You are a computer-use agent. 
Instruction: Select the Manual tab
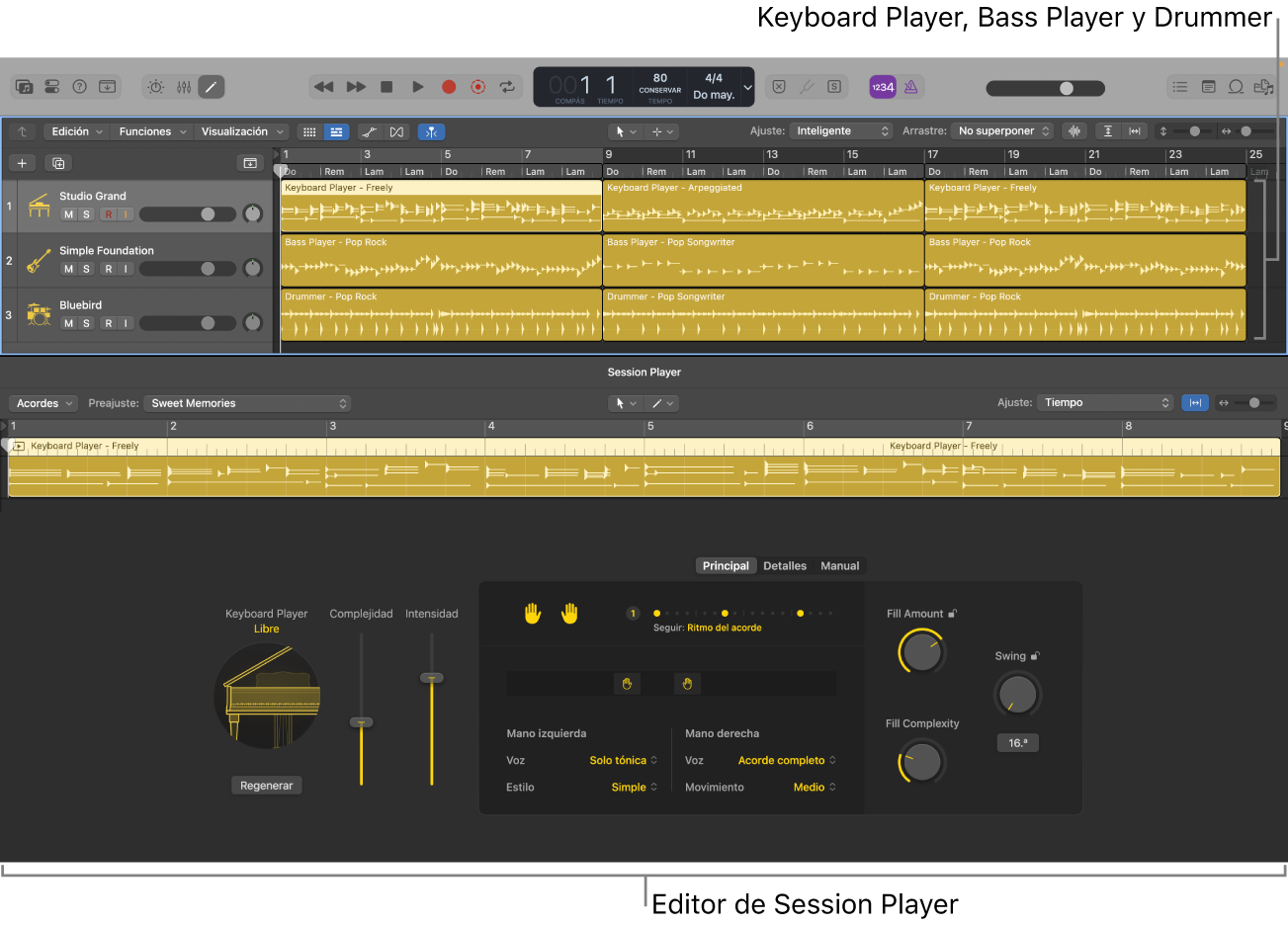tap(840, 566)
